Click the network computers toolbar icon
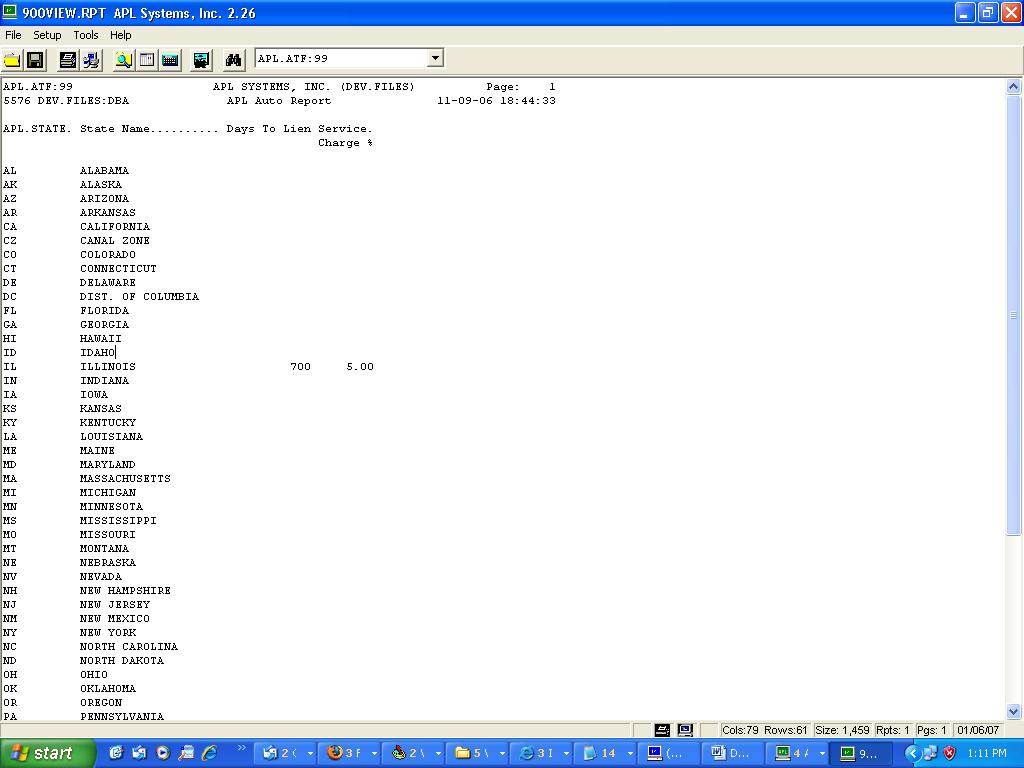The image size is (1024, 768). [x=91, y=60]
